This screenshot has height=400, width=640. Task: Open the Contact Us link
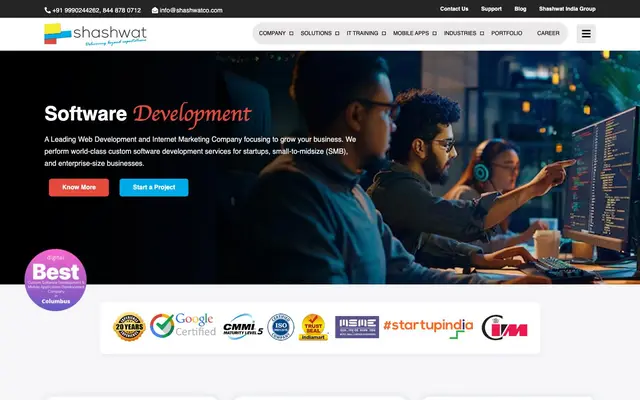(x=454, y=9)
